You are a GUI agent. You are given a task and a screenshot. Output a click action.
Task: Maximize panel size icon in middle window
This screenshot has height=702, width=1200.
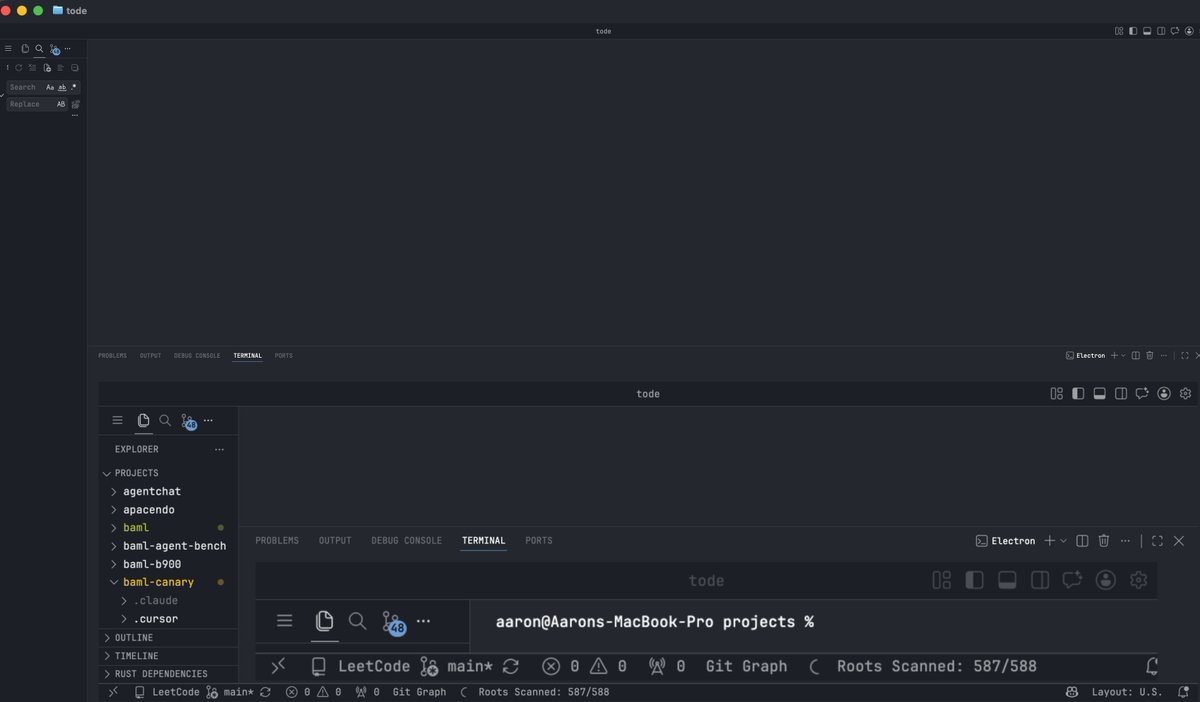(1157, 541)
